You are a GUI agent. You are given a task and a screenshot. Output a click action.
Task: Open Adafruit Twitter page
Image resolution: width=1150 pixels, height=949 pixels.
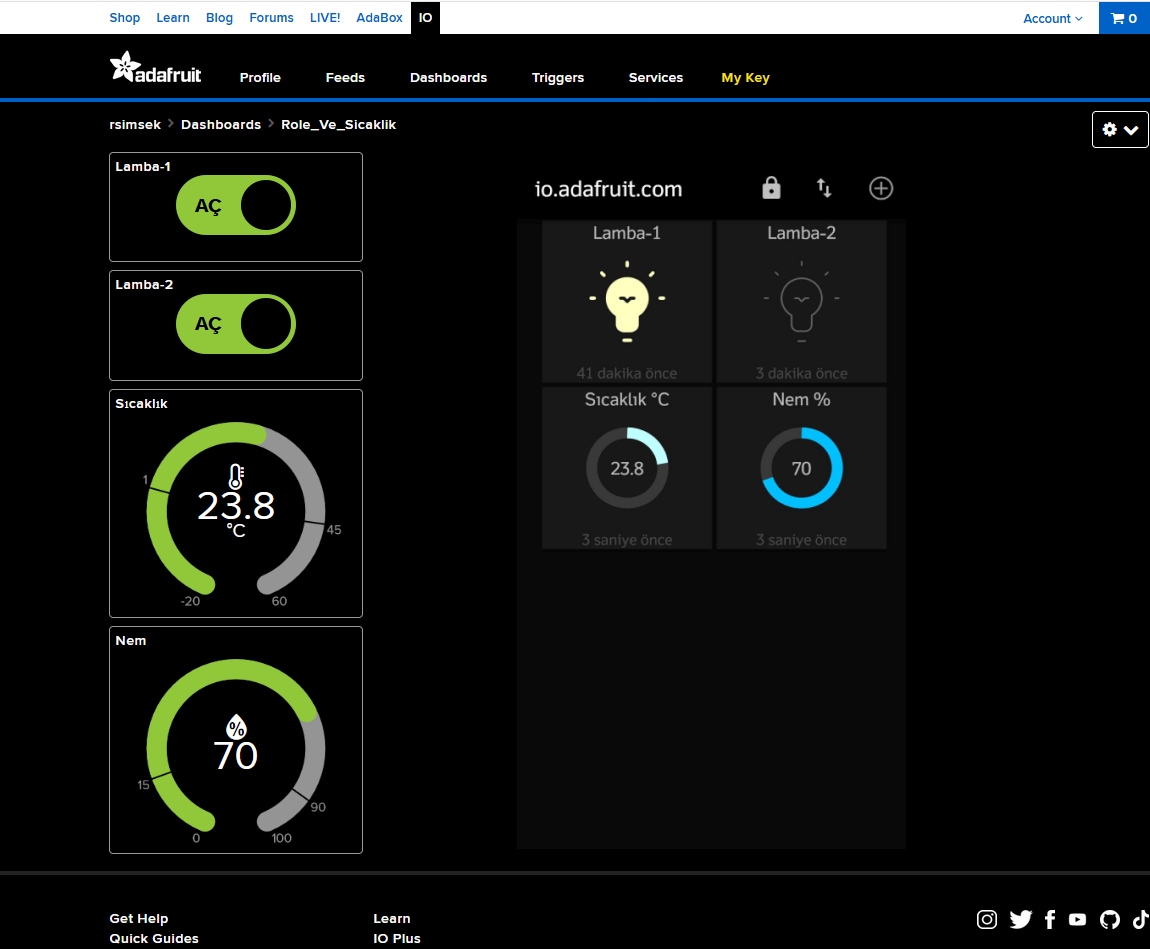tap(1020, 919)
